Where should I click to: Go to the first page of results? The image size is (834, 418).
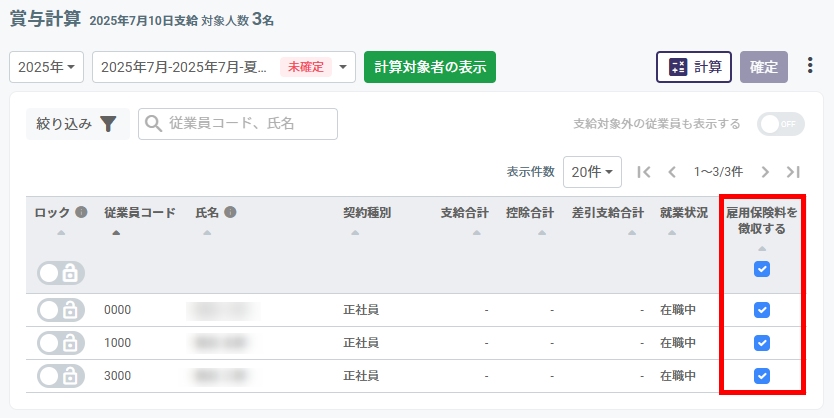(x=644, y=172)
